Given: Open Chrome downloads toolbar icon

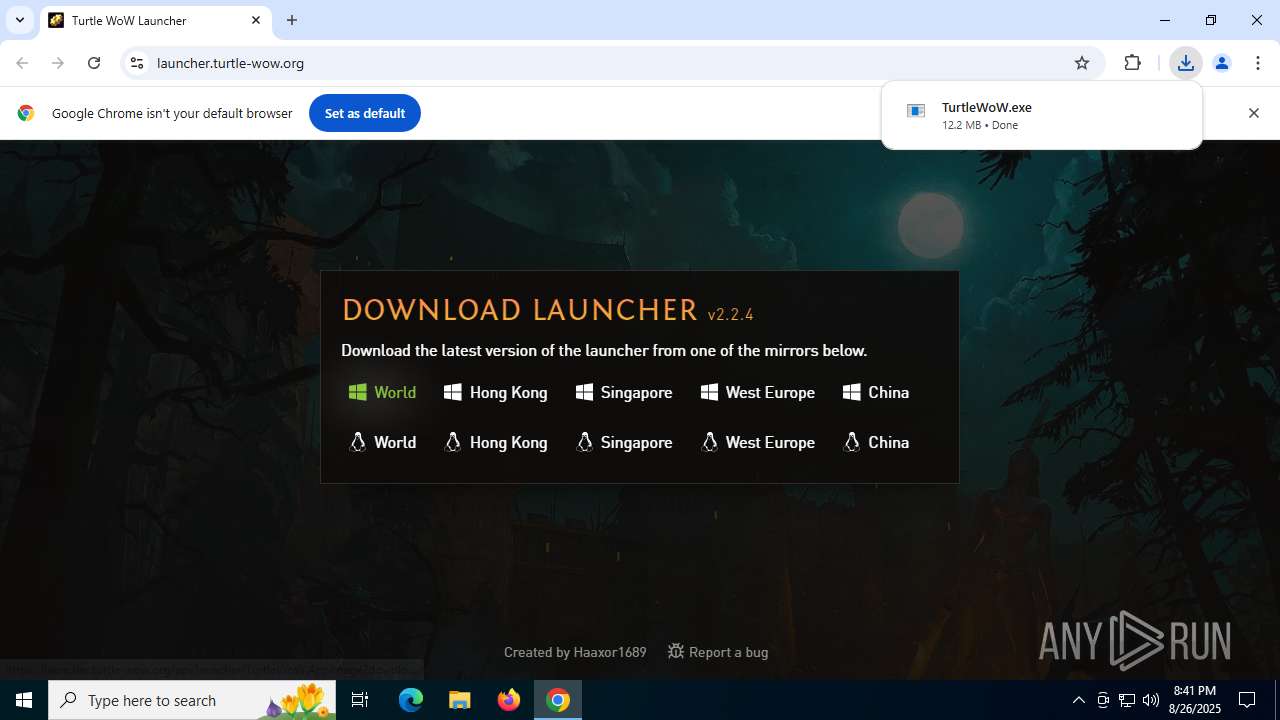Looking at the screenshot, I should click(1185, 63).
